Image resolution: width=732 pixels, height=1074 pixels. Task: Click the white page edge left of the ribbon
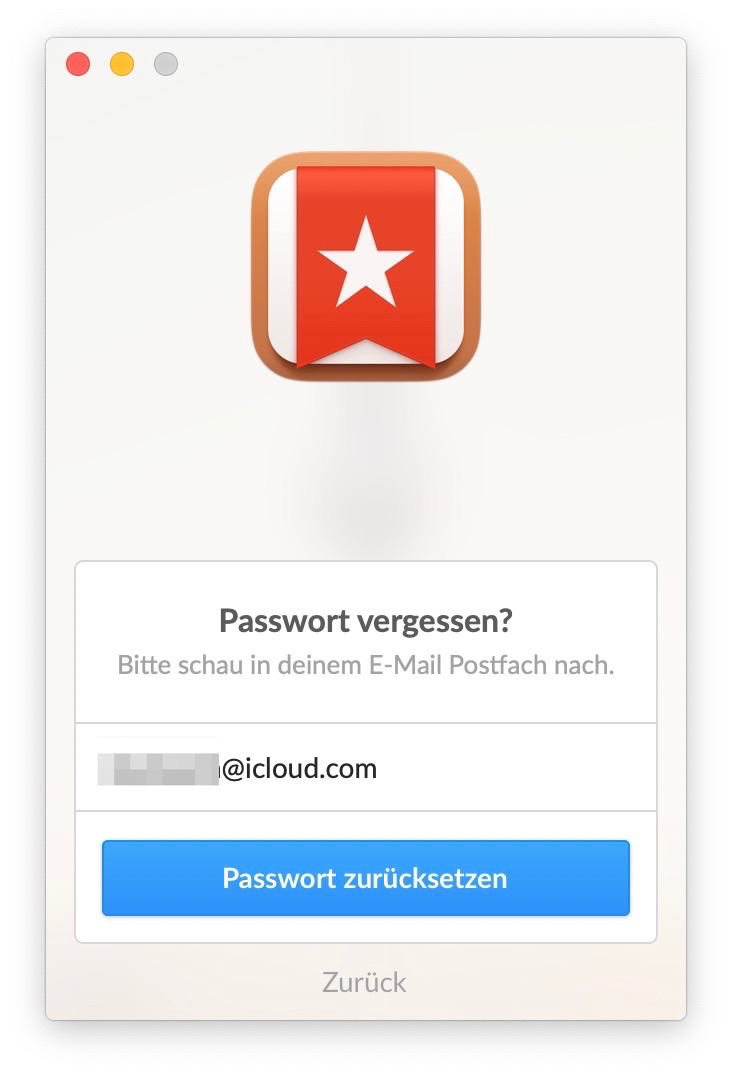pos(282,266)
